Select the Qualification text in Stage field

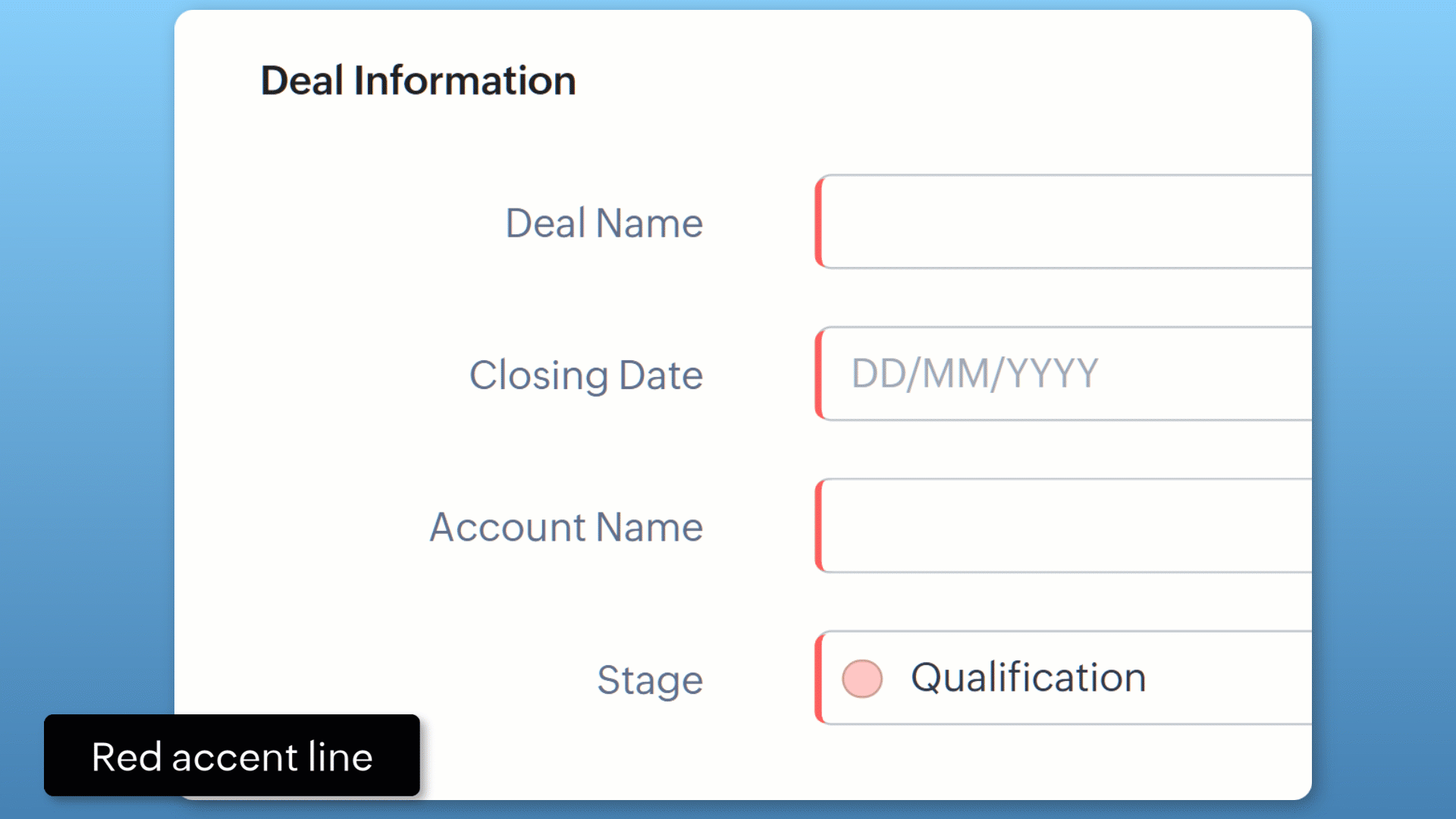1028,677
